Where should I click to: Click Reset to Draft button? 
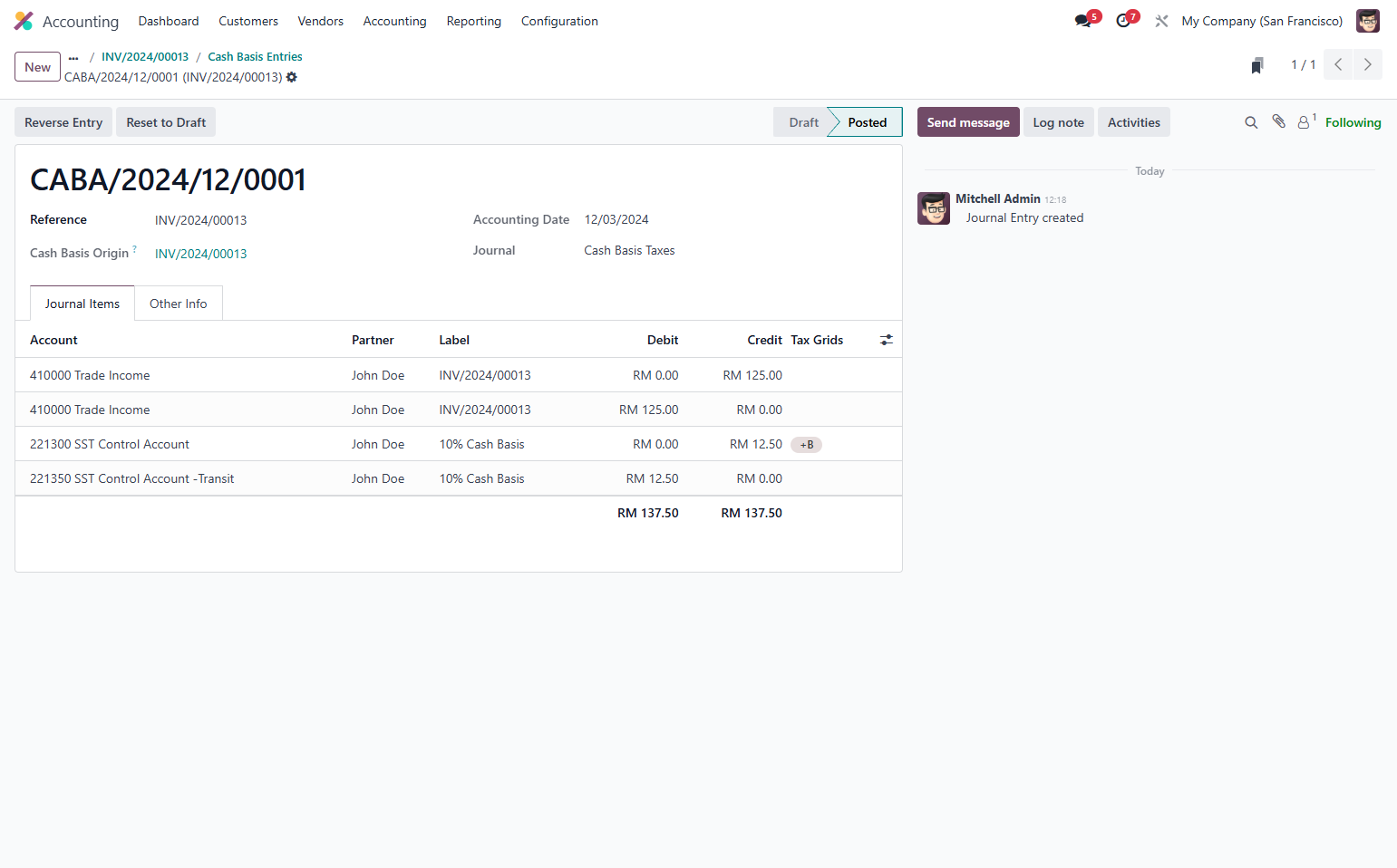pyautogui.click(x=166, y=122)
